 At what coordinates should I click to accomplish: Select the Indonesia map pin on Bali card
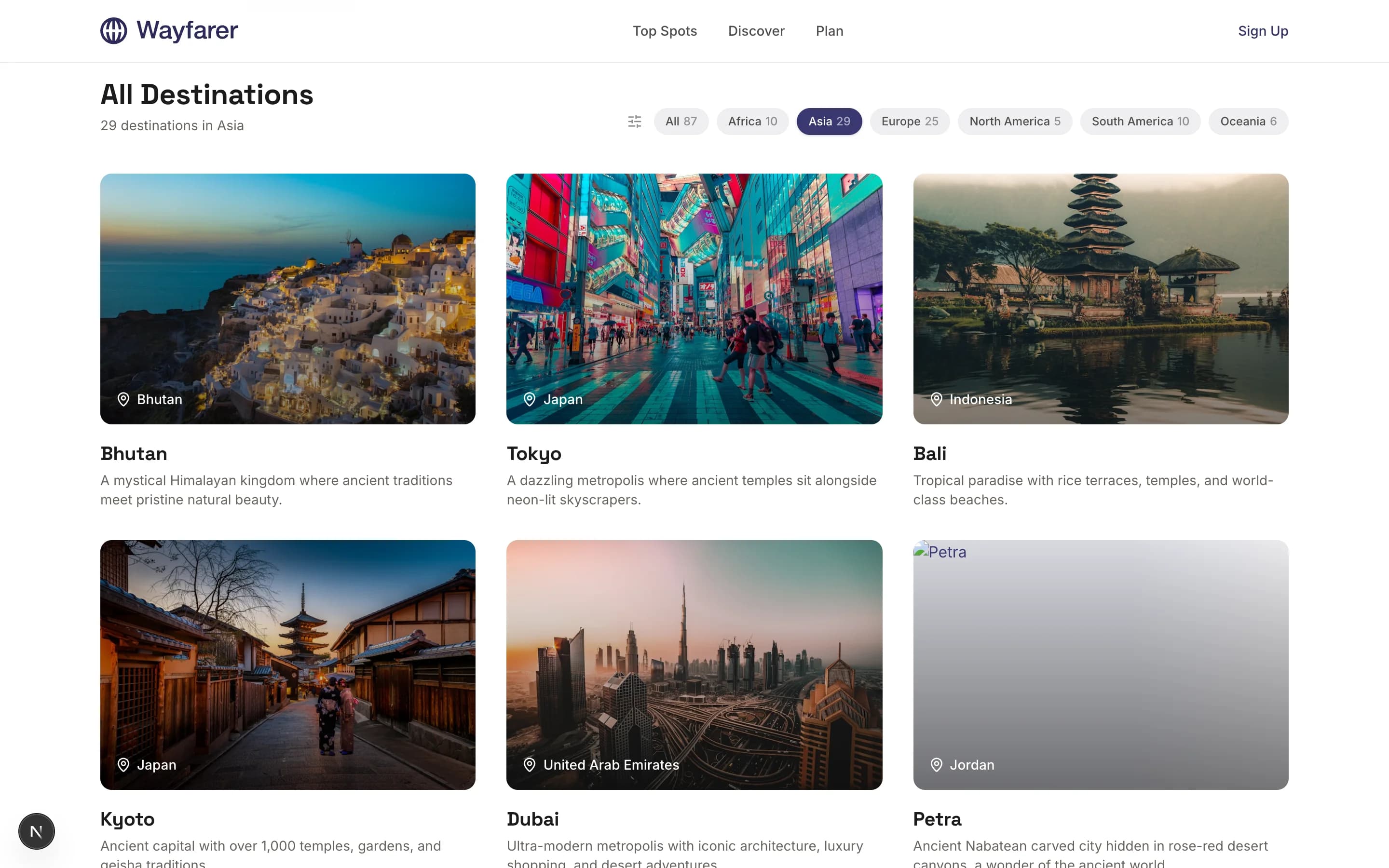point(936,399)
